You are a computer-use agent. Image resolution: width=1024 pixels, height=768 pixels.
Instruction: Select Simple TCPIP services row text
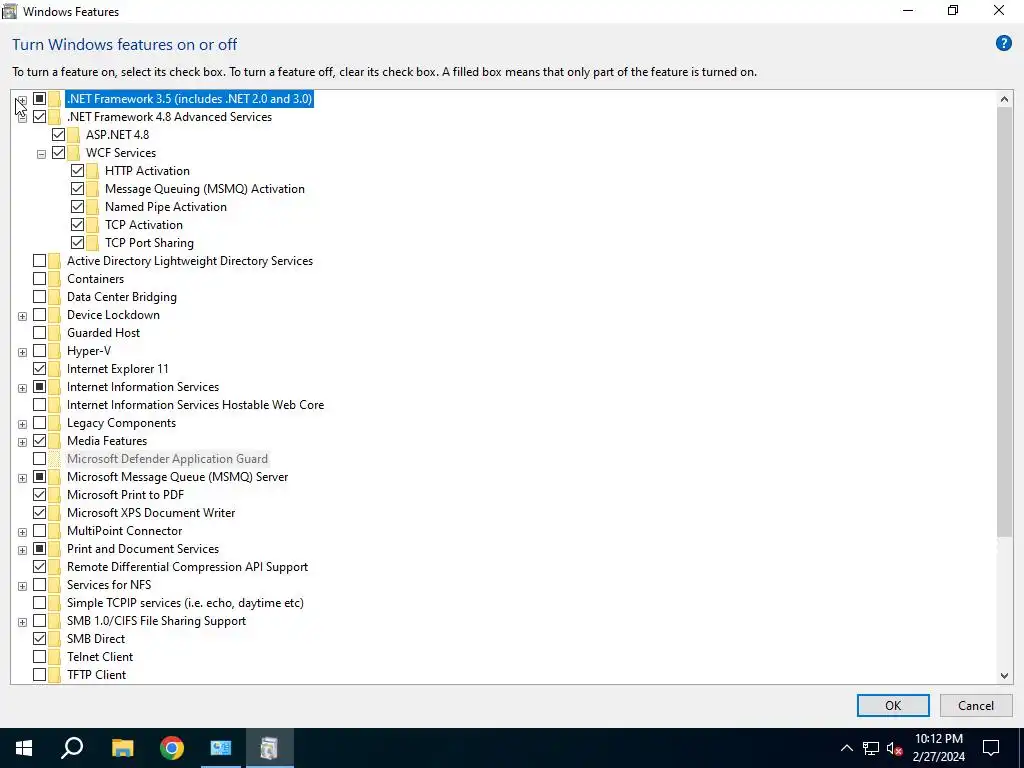pos(185,603)
